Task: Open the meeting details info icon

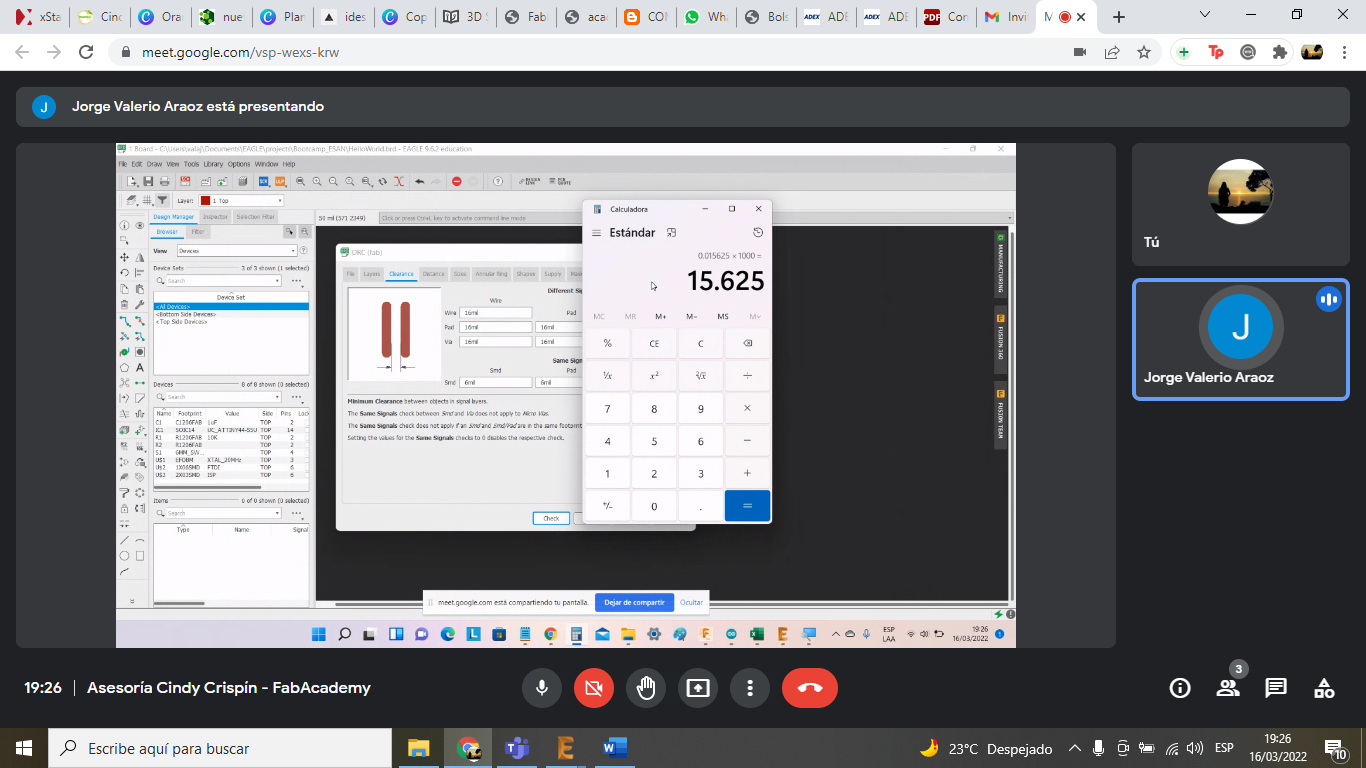Action: [1180, 688]
